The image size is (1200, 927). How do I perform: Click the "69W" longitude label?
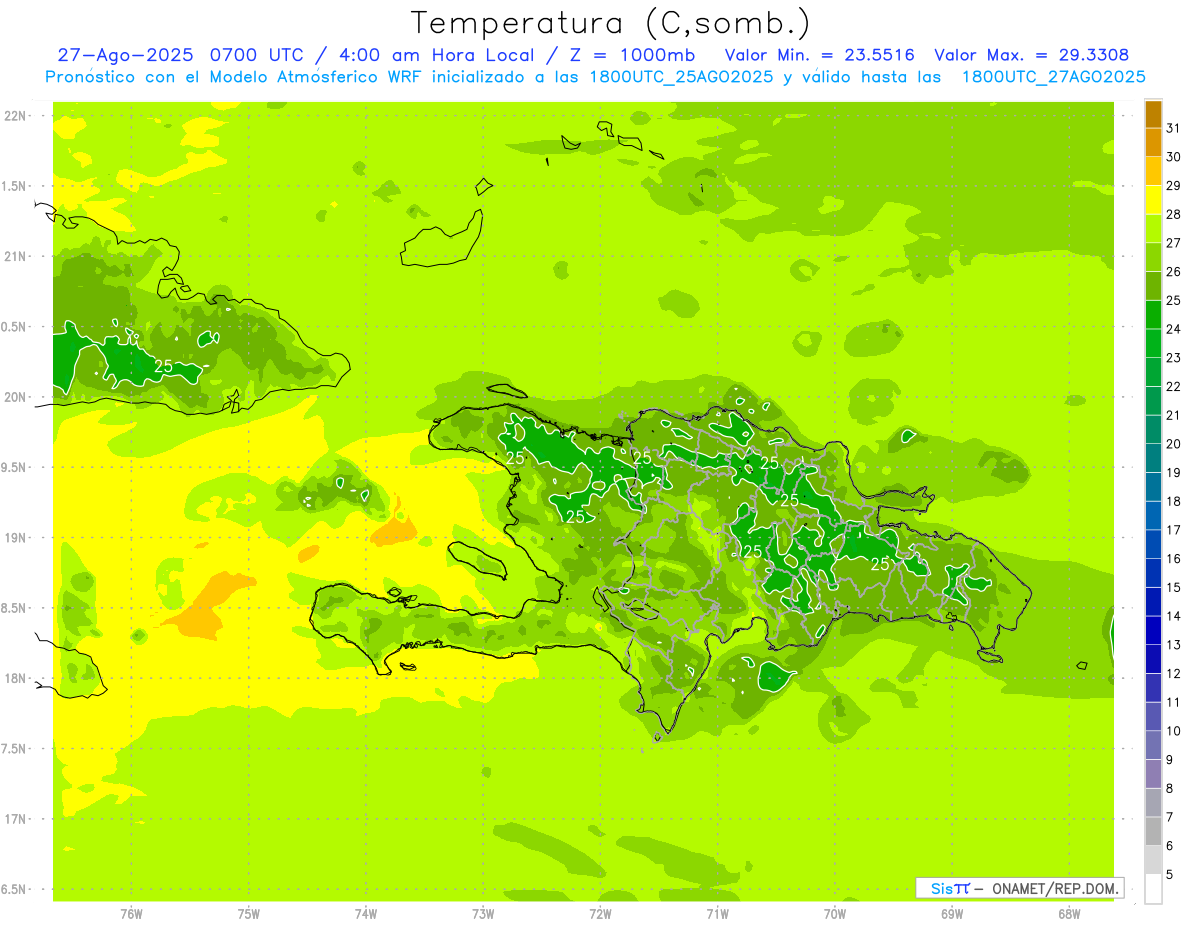pos(952,913)
